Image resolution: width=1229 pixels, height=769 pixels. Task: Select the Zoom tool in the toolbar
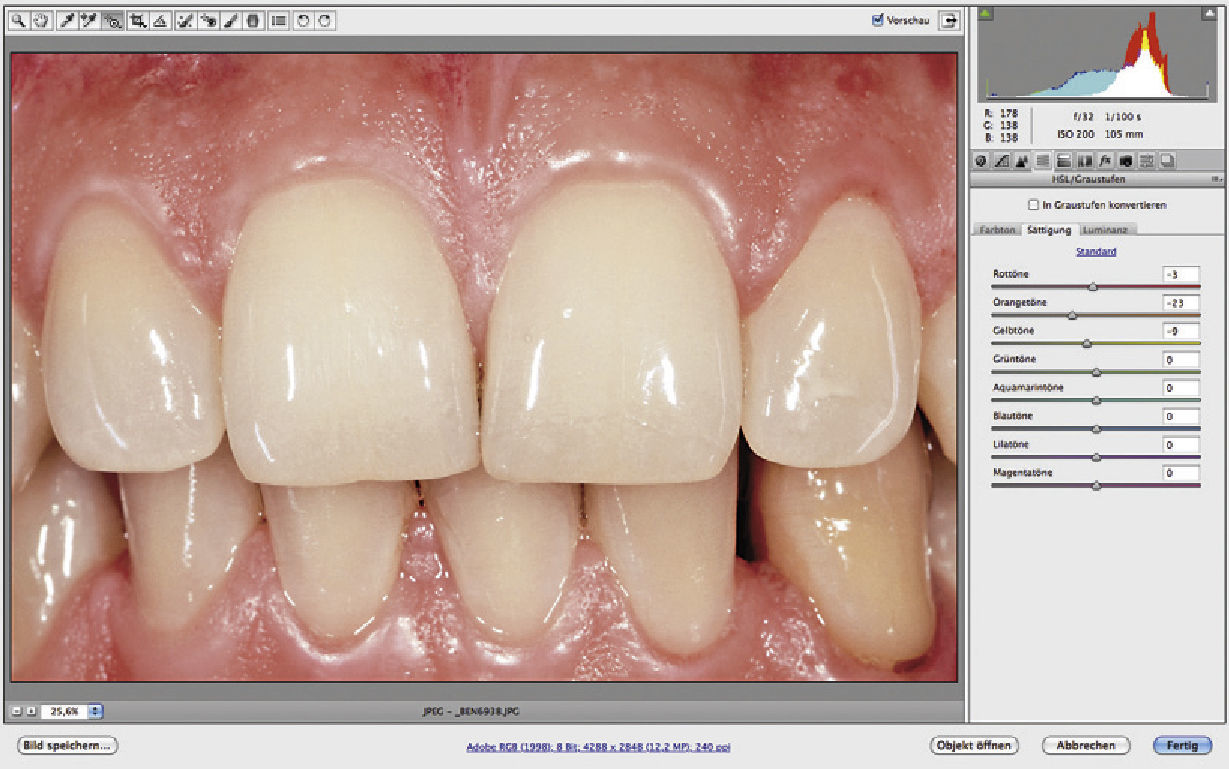click(x=19, y=20)
